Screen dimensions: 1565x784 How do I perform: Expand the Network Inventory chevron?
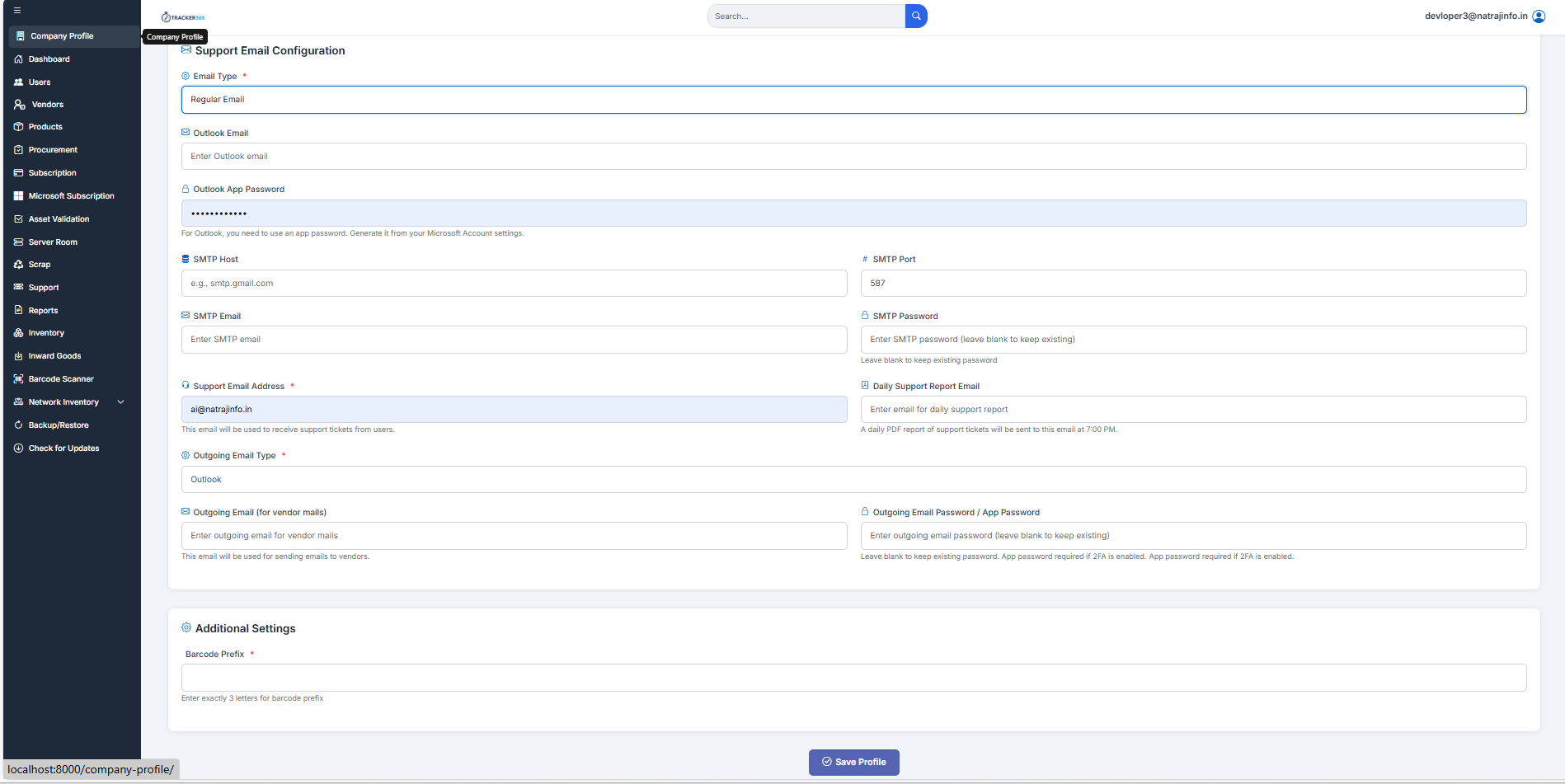[121, 402]
